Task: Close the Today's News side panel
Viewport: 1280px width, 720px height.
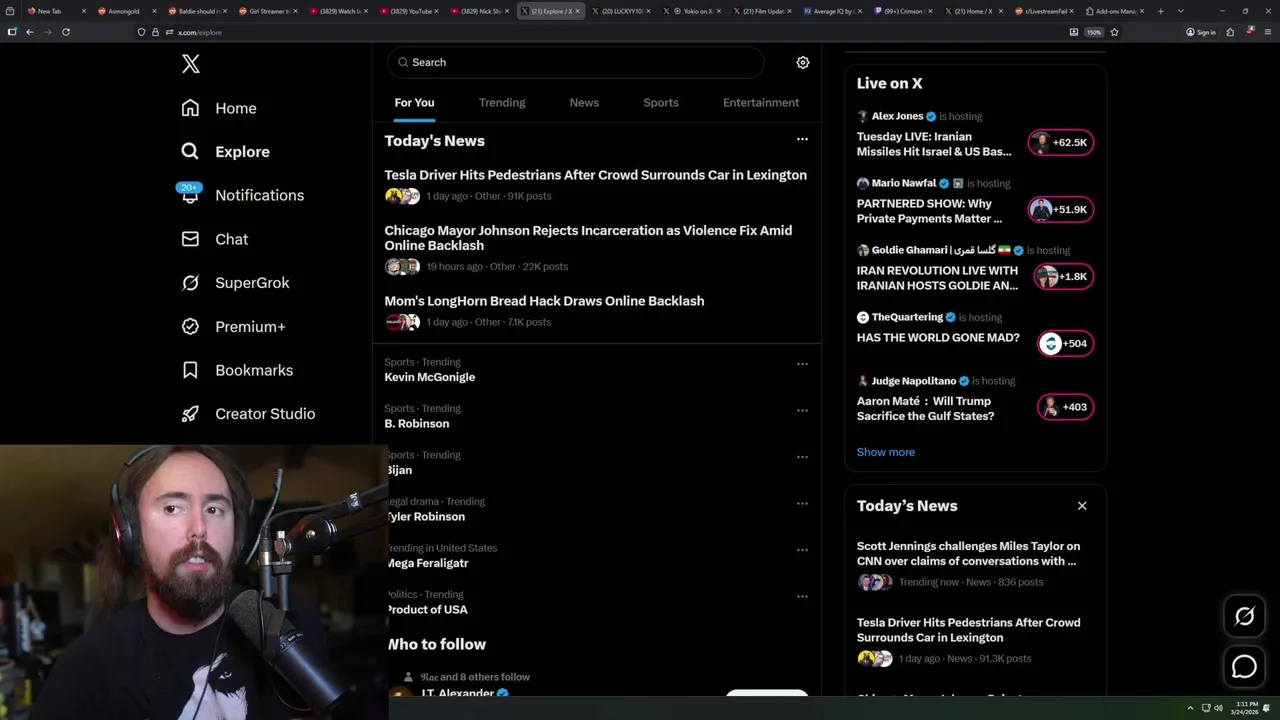Action: pyautogui.click(x=1082, y=506)
